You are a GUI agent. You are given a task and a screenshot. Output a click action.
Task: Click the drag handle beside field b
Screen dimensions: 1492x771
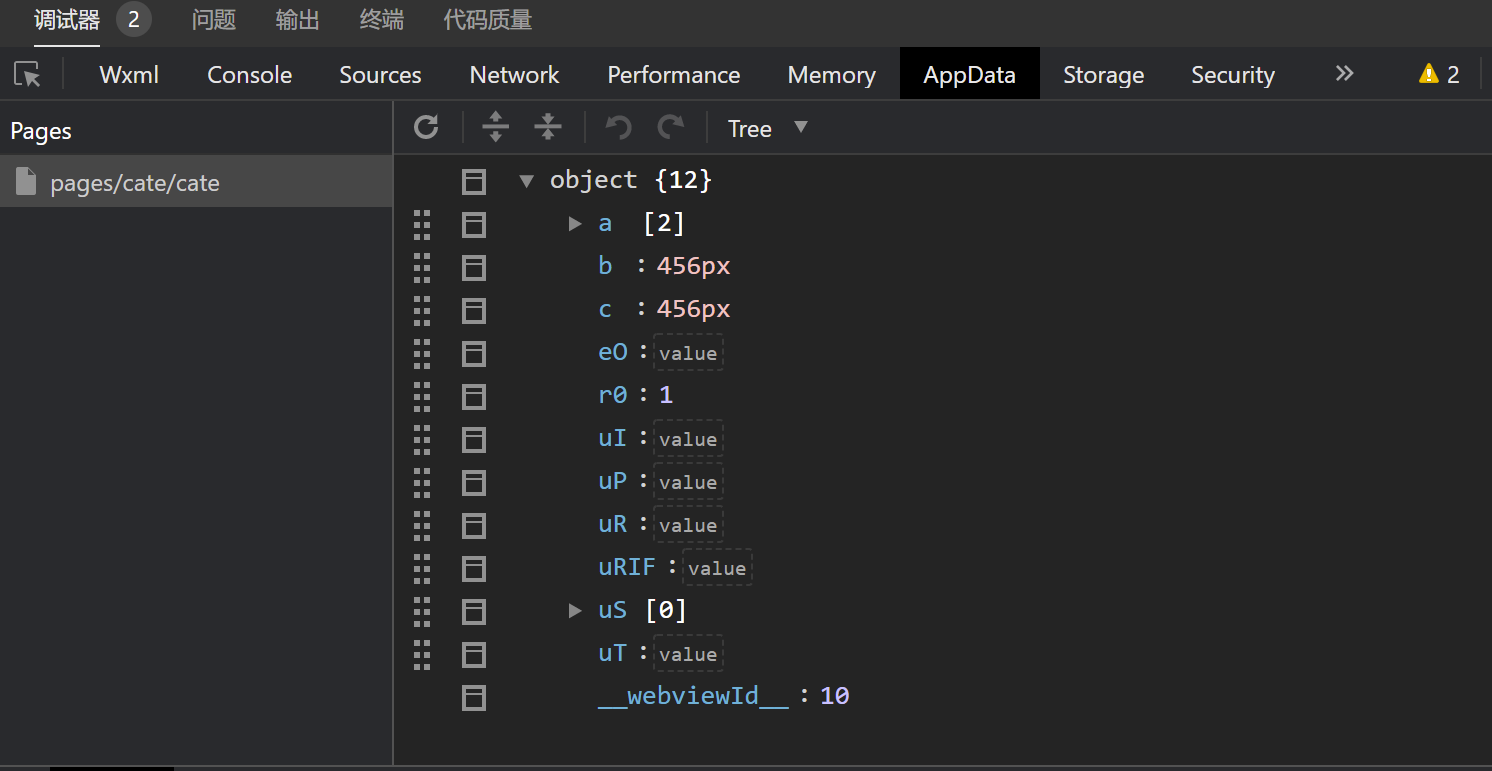click(422, 267)
